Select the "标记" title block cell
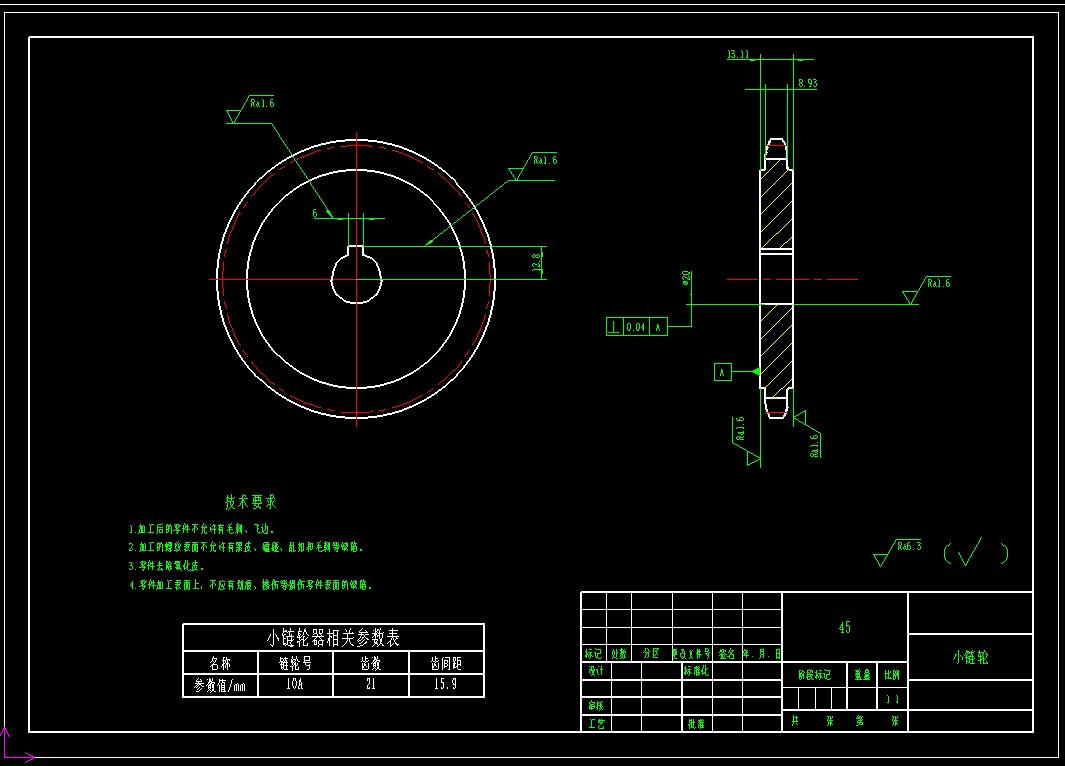The width and height of the screenshot is (1065, 766). click(594, 653)
